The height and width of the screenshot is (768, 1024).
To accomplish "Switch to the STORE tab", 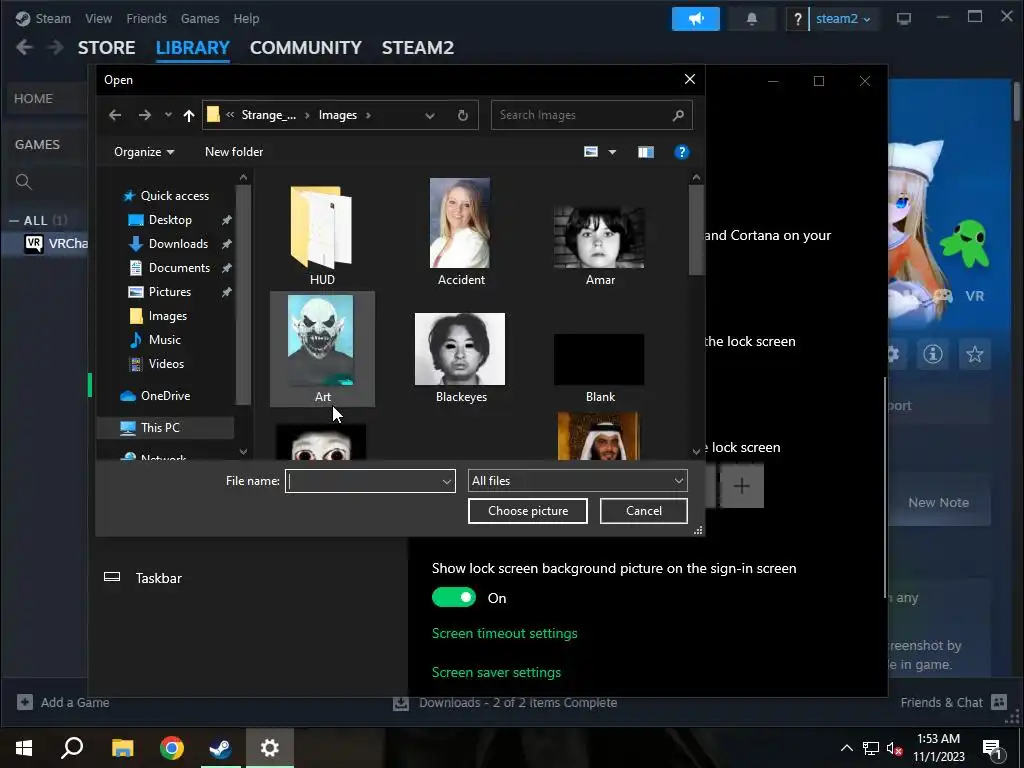I will point(106,48).
